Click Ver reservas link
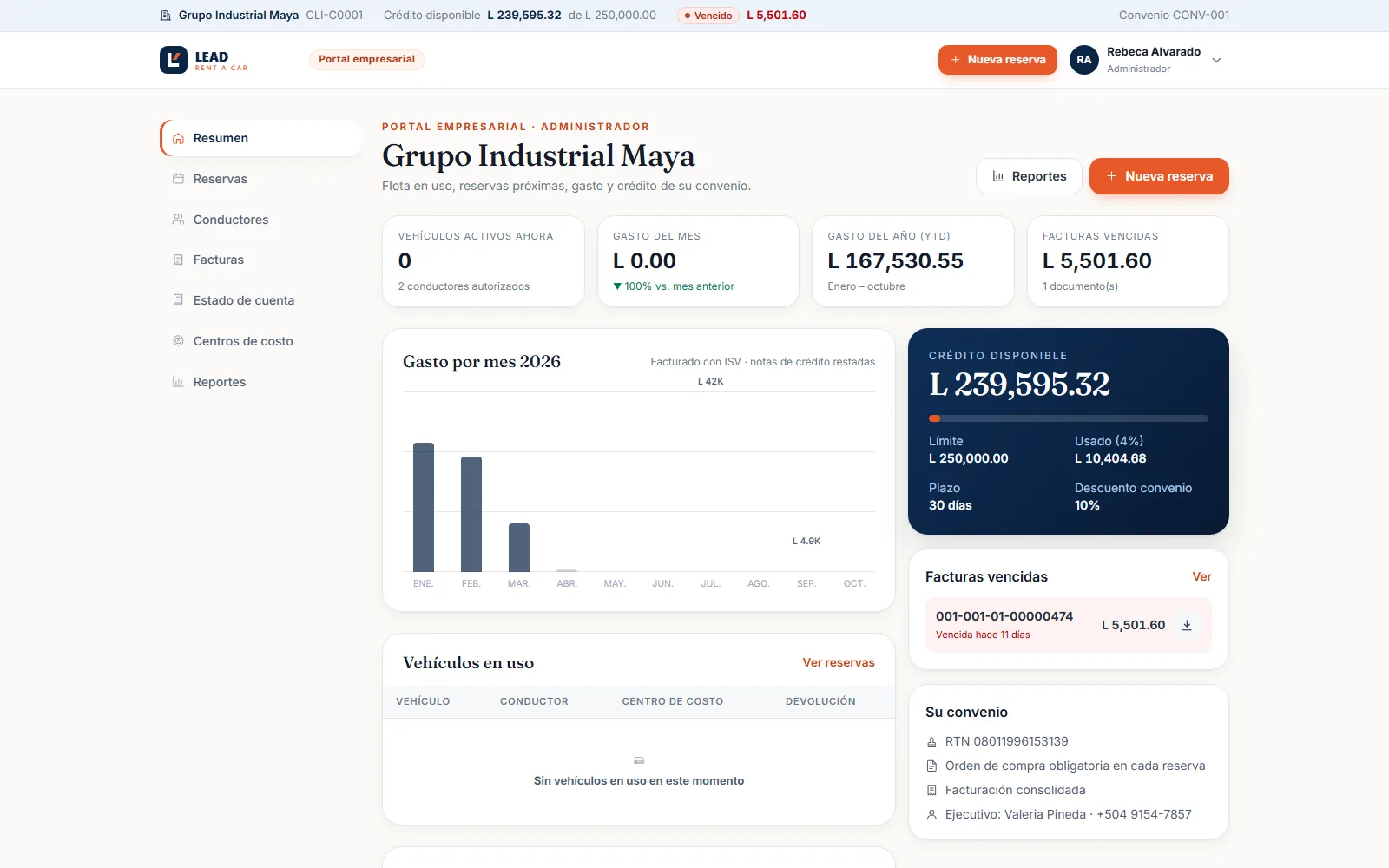This screenshot has height=868, width=1389. [x=839, y=662]
